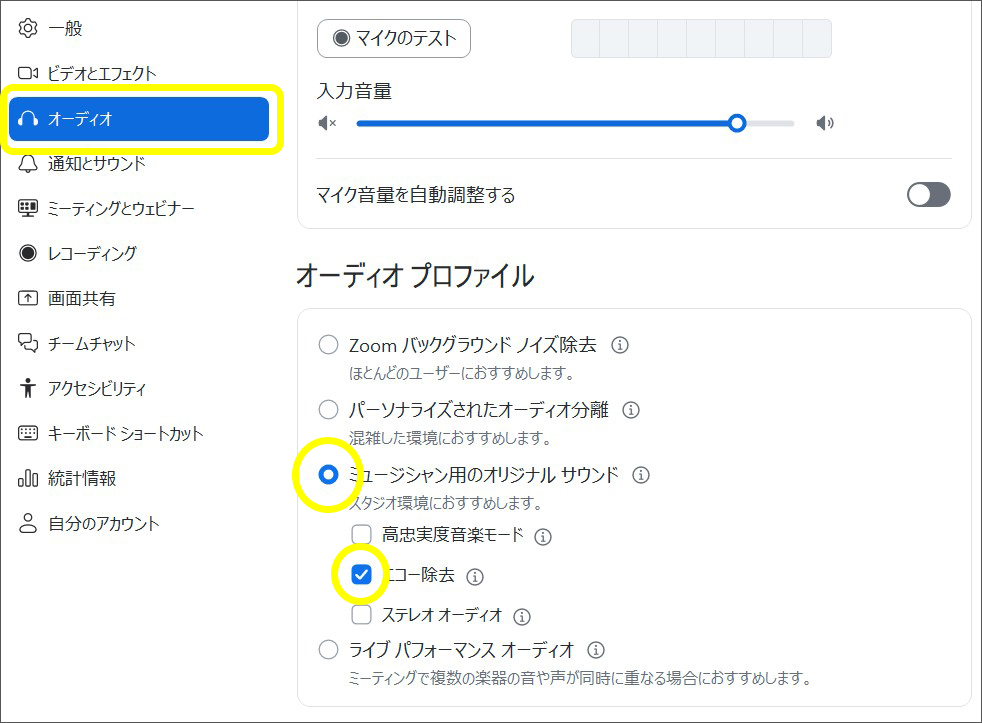Enable マイク音量を自動調整する toggle switch
Image resolution: width=982 pixels, height=723 pixels.
[928, 195]
